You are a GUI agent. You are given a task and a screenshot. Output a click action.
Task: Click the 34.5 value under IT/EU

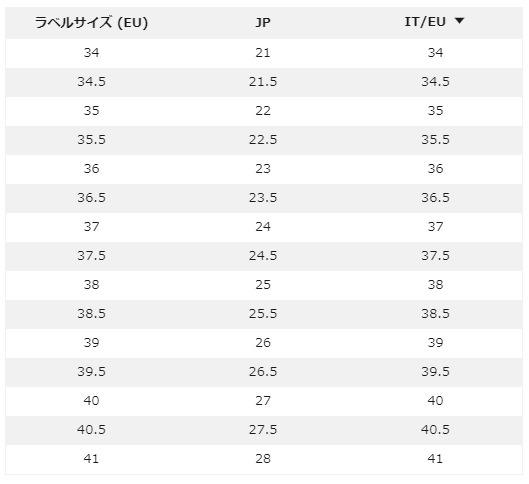(435, 82)
